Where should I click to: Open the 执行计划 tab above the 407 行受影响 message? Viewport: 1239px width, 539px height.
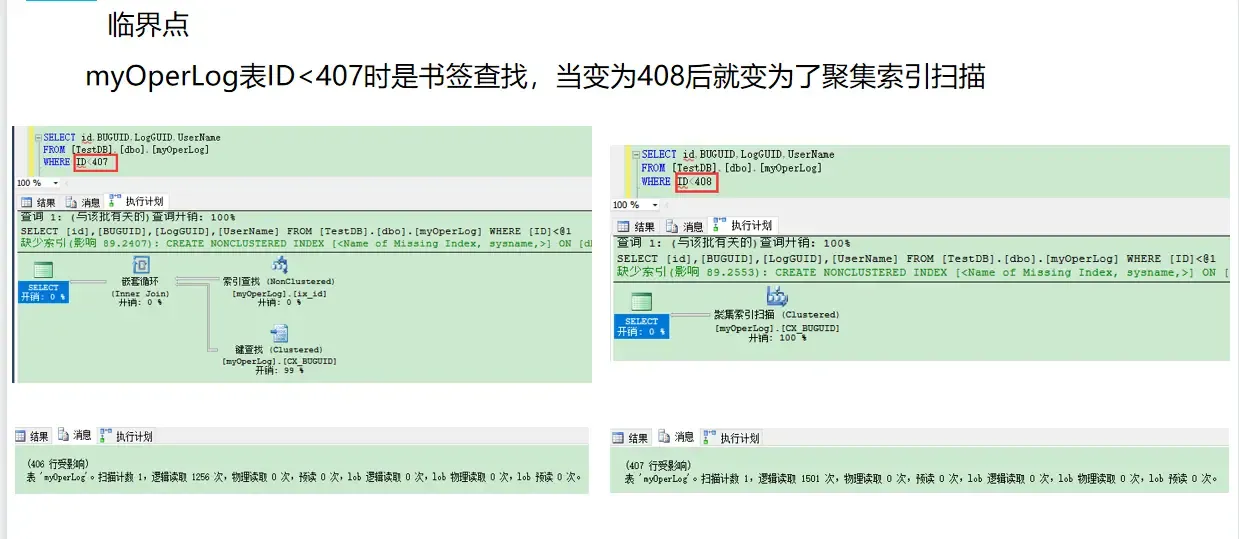tap(731, 438)
